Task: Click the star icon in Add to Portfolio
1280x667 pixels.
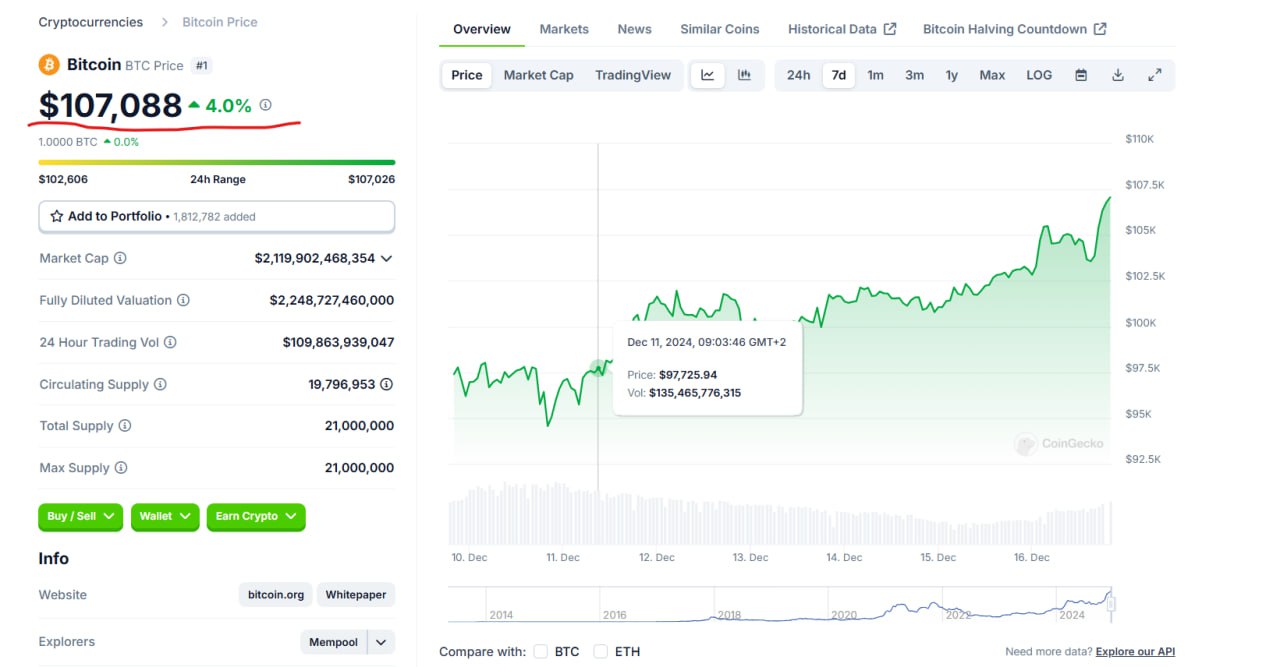Action: tap(57, 216)
